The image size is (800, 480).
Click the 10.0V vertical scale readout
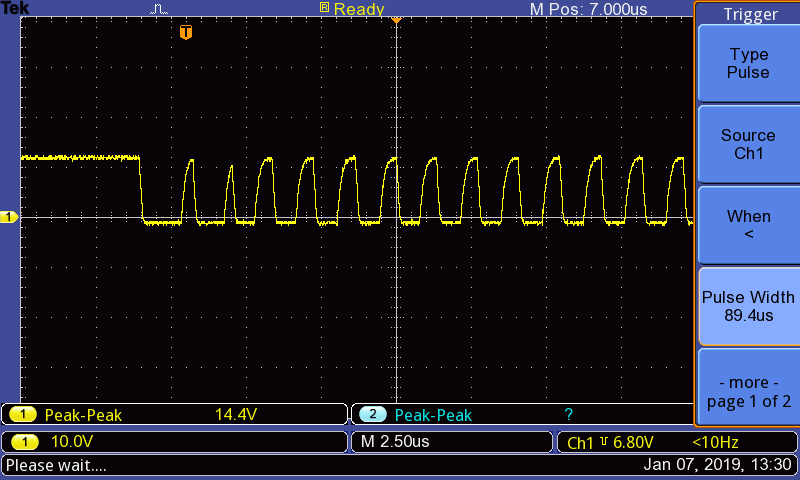pyautogui.click(x=71, y=441)
